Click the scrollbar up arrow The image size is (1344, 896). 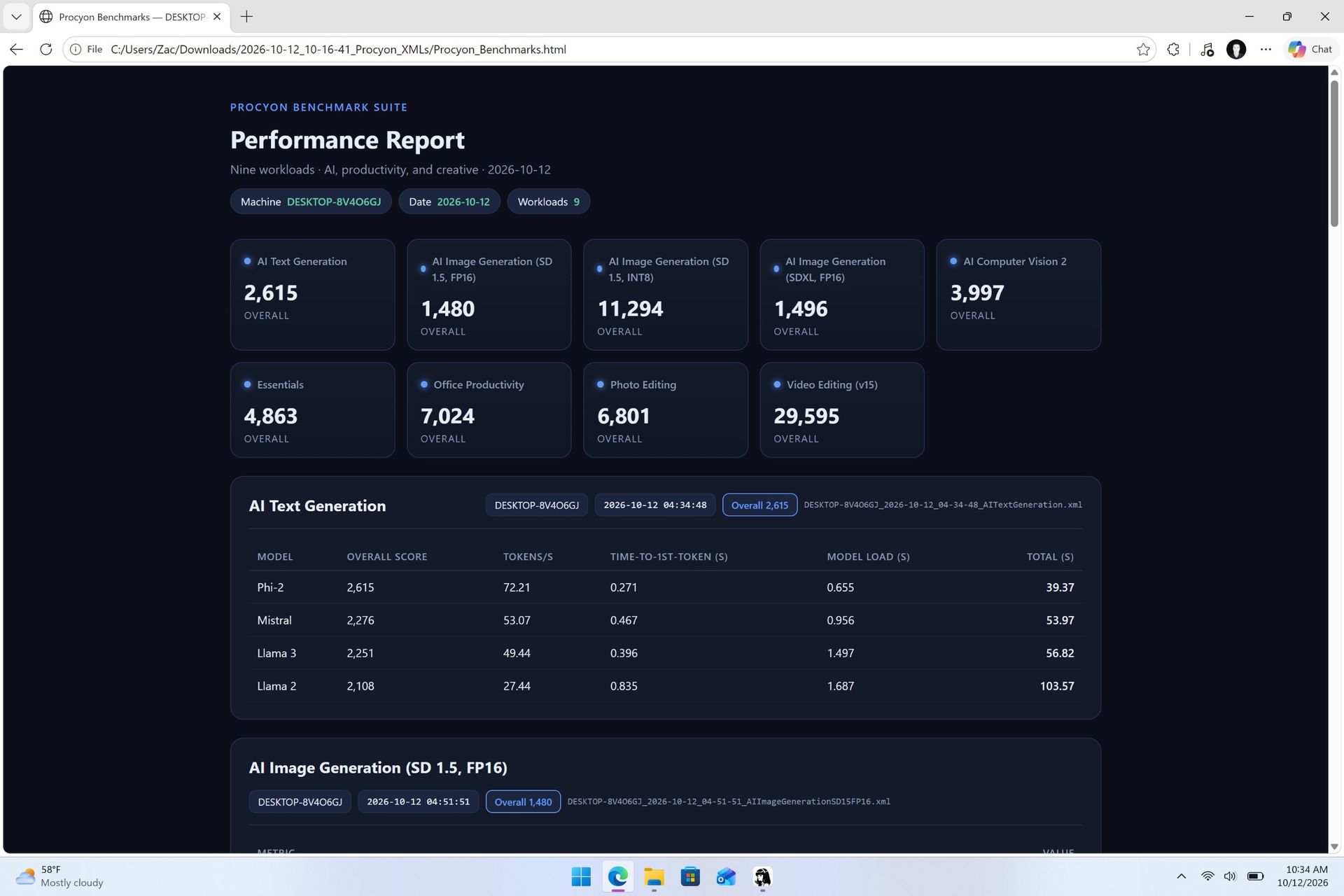click(x=1334, y=72)
